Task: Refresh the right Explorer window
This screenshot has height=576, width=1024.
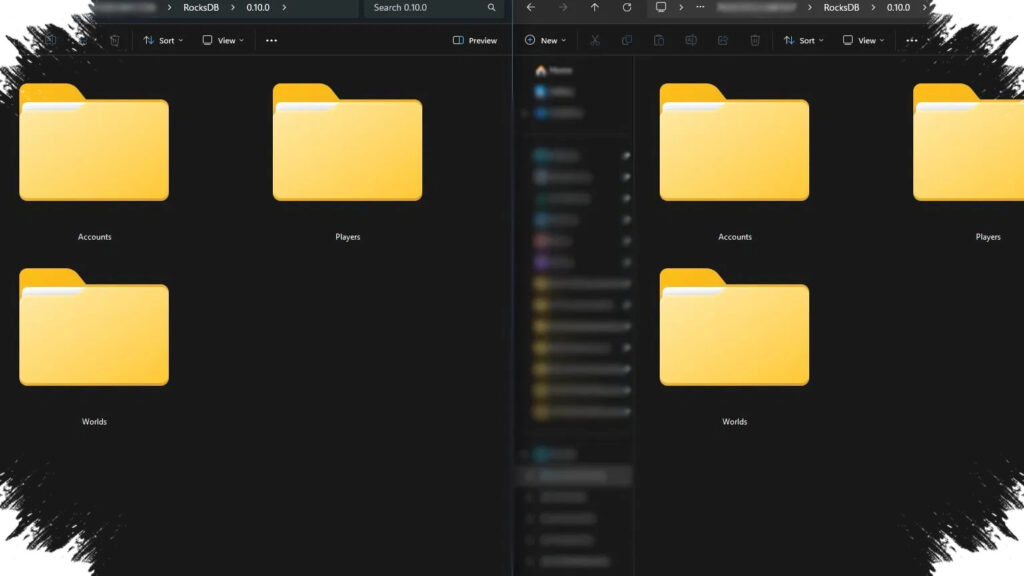Action: pyautogui.click(x=627, y=7)
